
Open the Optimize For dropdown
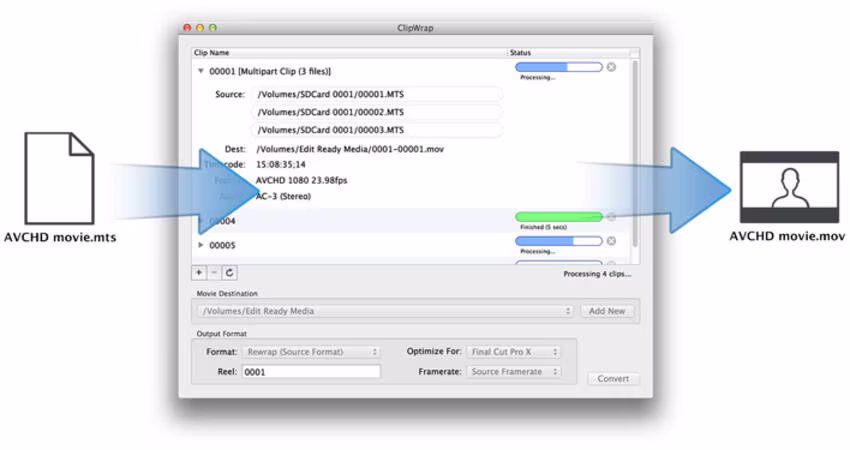513,352
